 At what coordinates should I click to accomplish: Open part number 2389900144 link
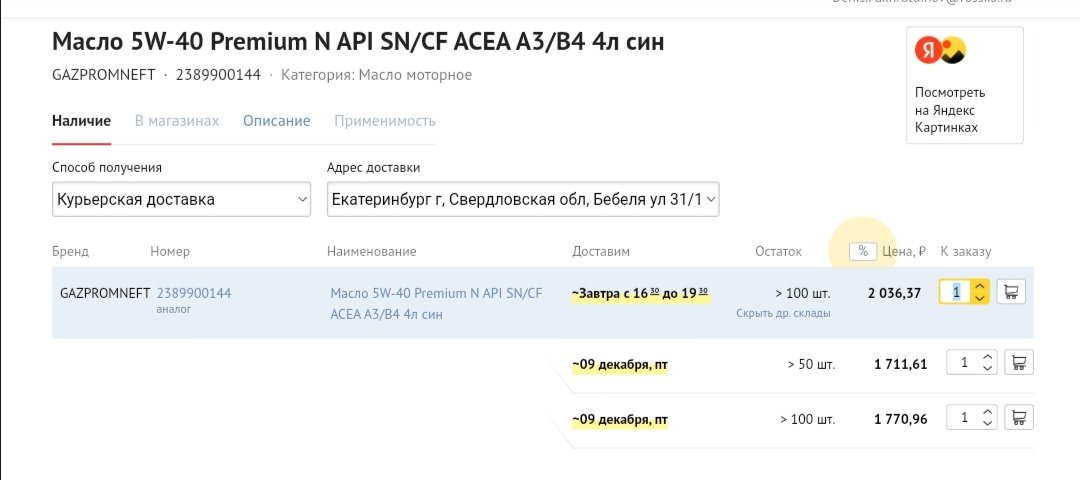[194, 293]
